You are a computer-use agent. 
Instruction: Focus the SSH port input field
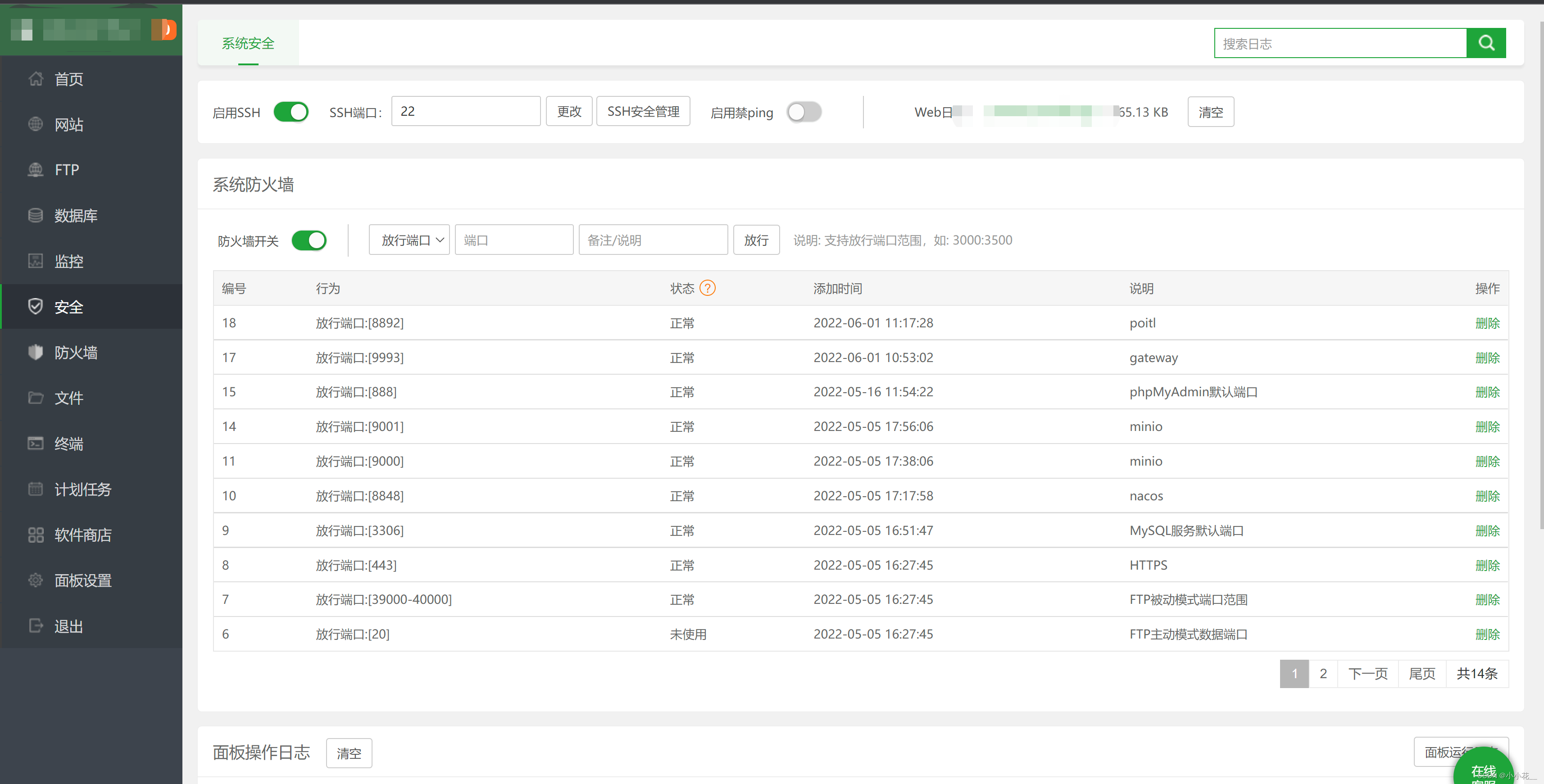coord(466,112)
